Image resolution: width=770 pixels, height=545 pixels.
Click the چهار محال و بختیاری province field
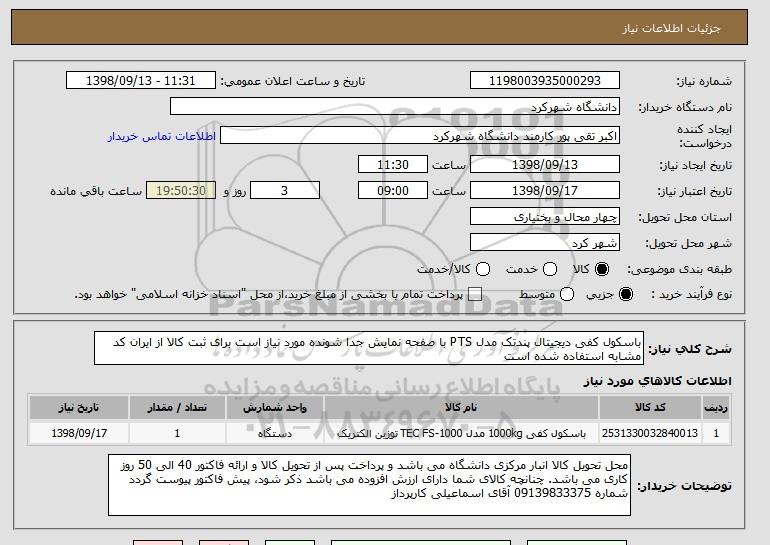pos(545,217)
